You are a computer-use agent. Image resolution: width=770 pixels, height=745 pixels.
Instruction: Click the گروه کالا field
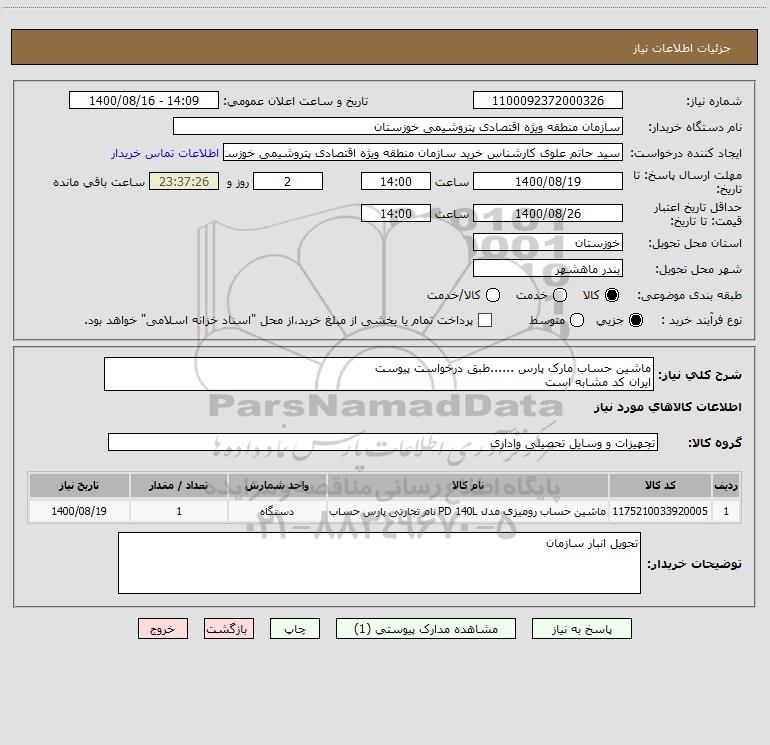point(383,442)
